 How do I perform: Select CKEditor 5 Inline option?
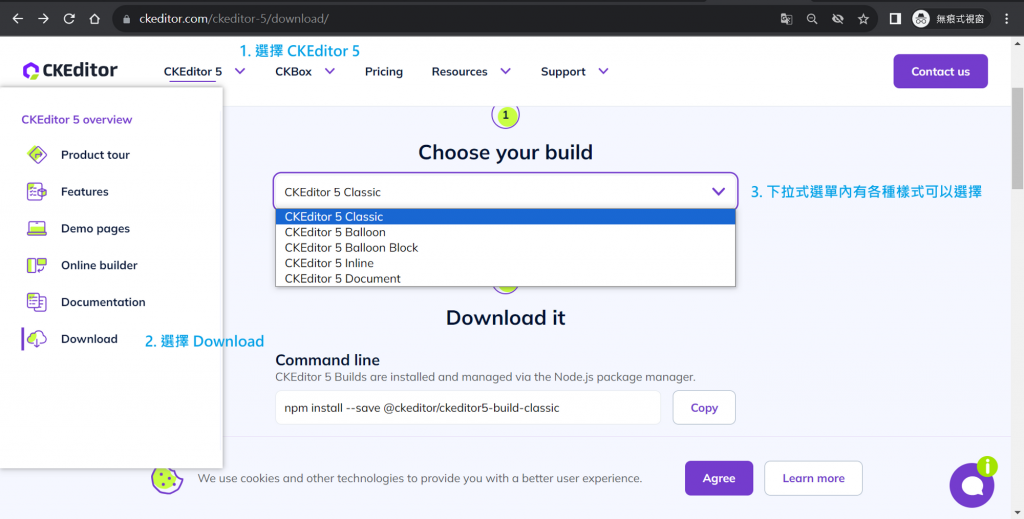point(505,263)
